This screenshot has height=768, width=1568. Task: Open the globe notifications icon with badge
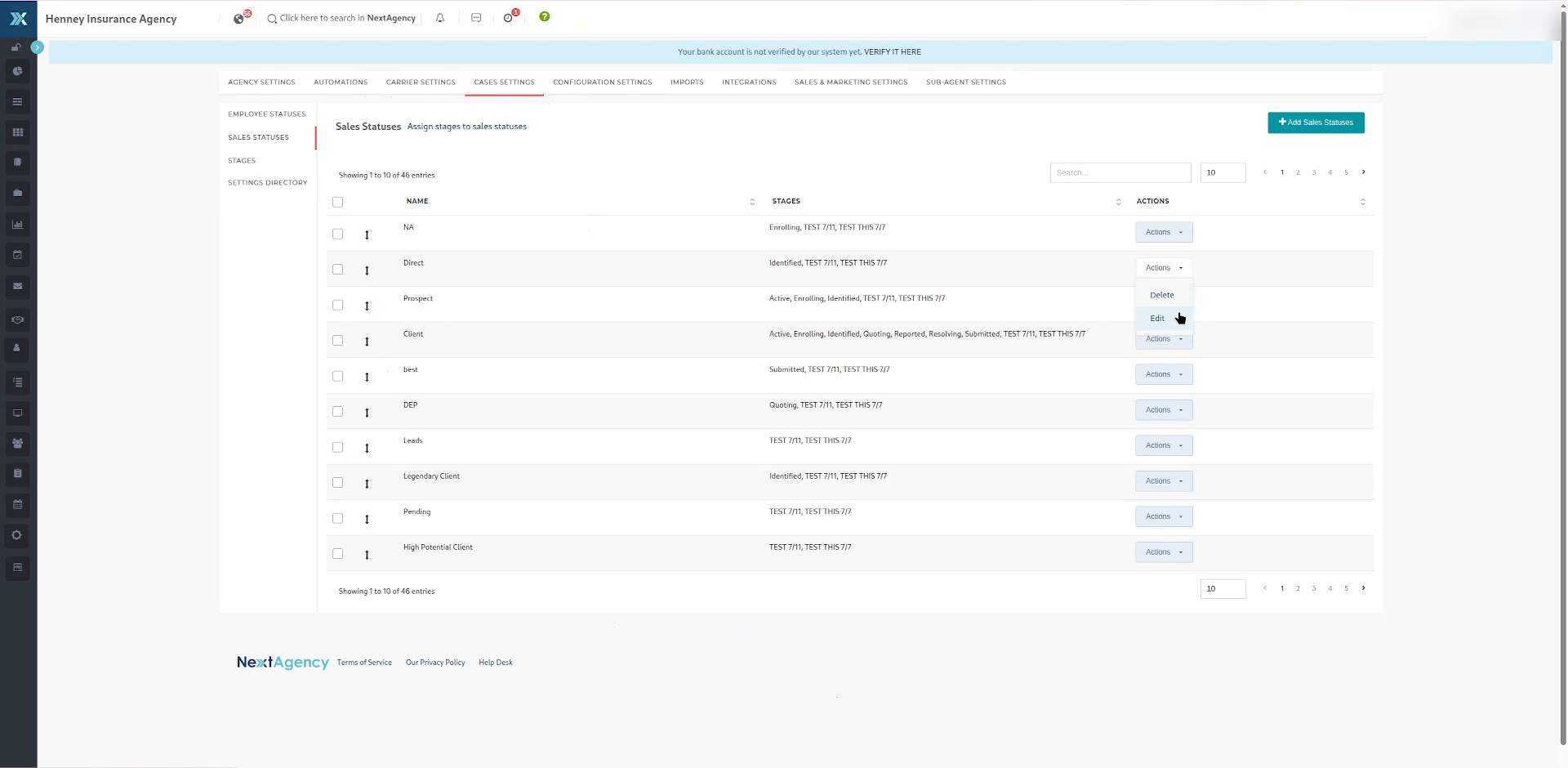click(x=239, y=18)
